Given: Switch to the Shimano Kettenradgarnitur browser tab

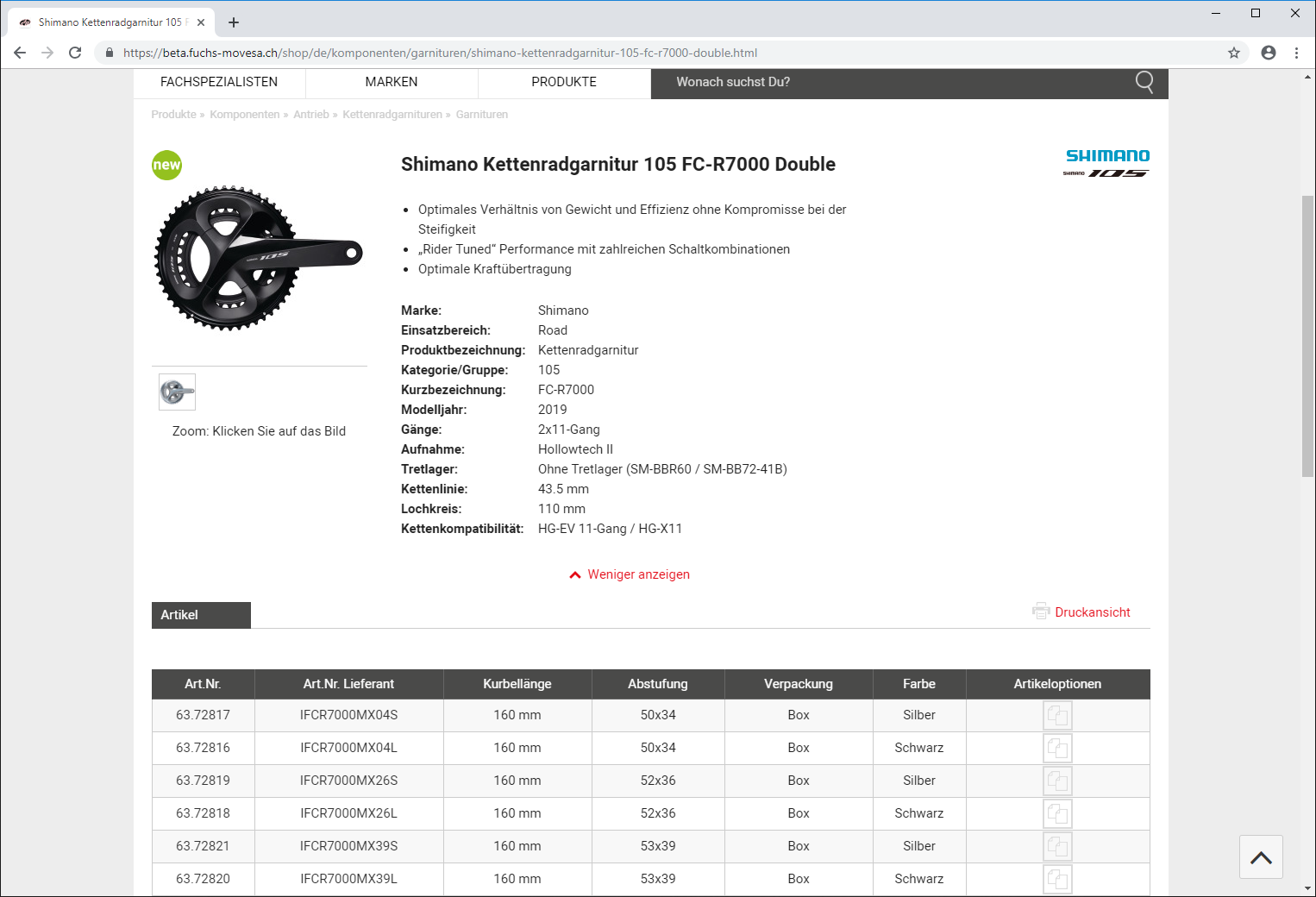Looking at the screenshot, I should click(x=110, y=22).
